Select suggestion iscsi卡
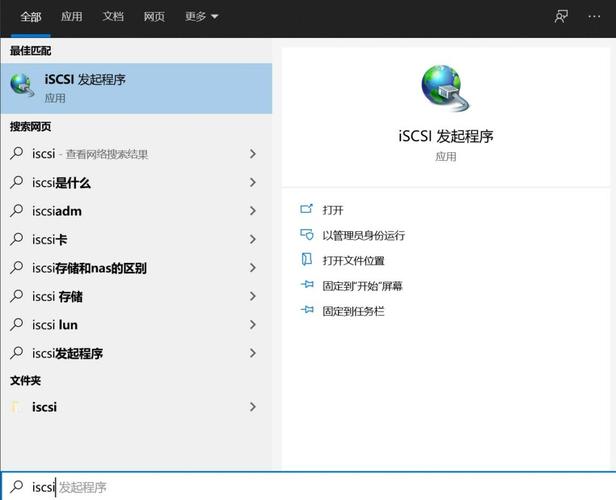Viewport: 616px width, 500px height. tap(136, 239)
